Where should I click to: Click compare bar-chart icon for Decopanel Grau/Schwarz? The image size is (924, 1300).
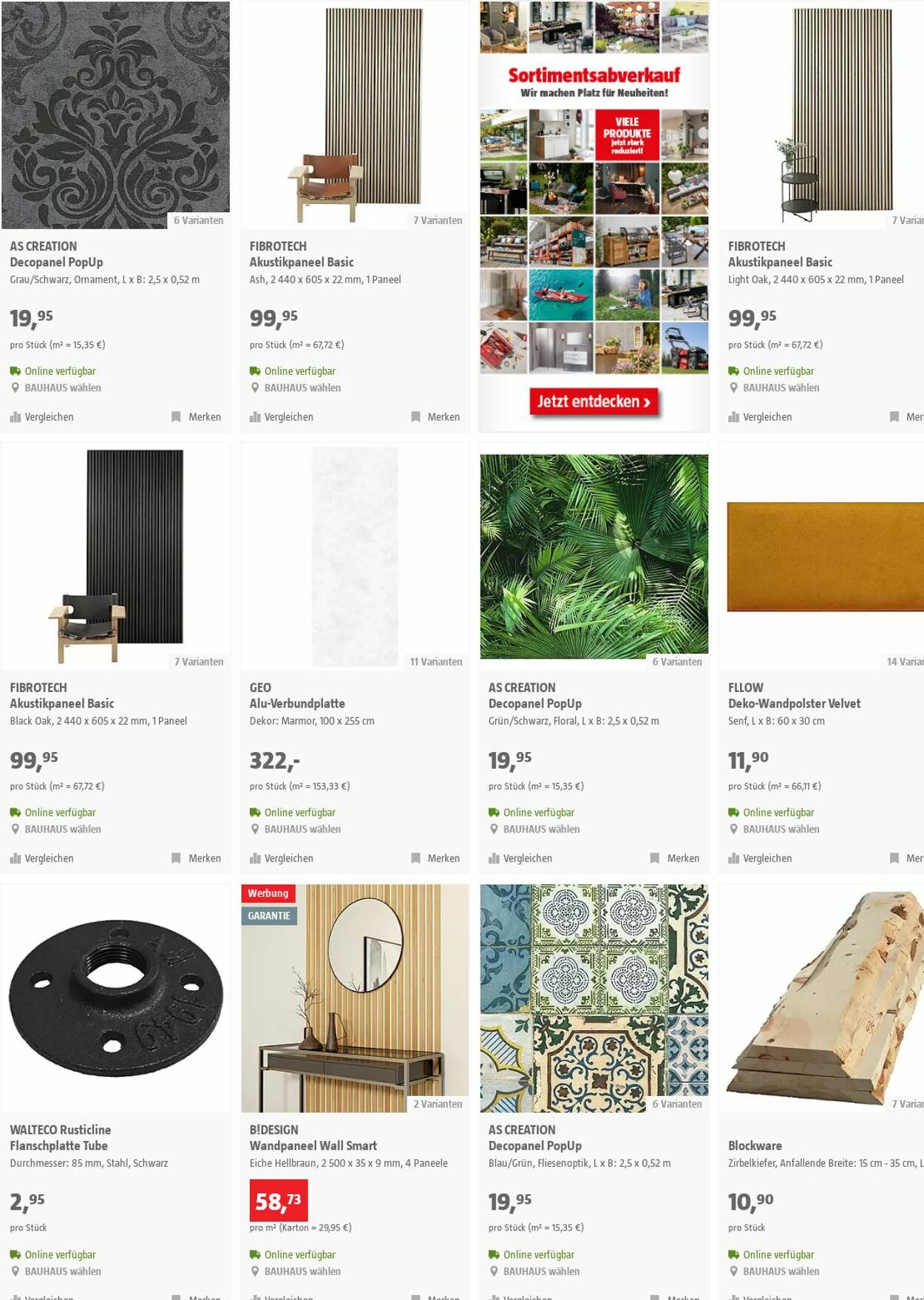pos(16,417)
